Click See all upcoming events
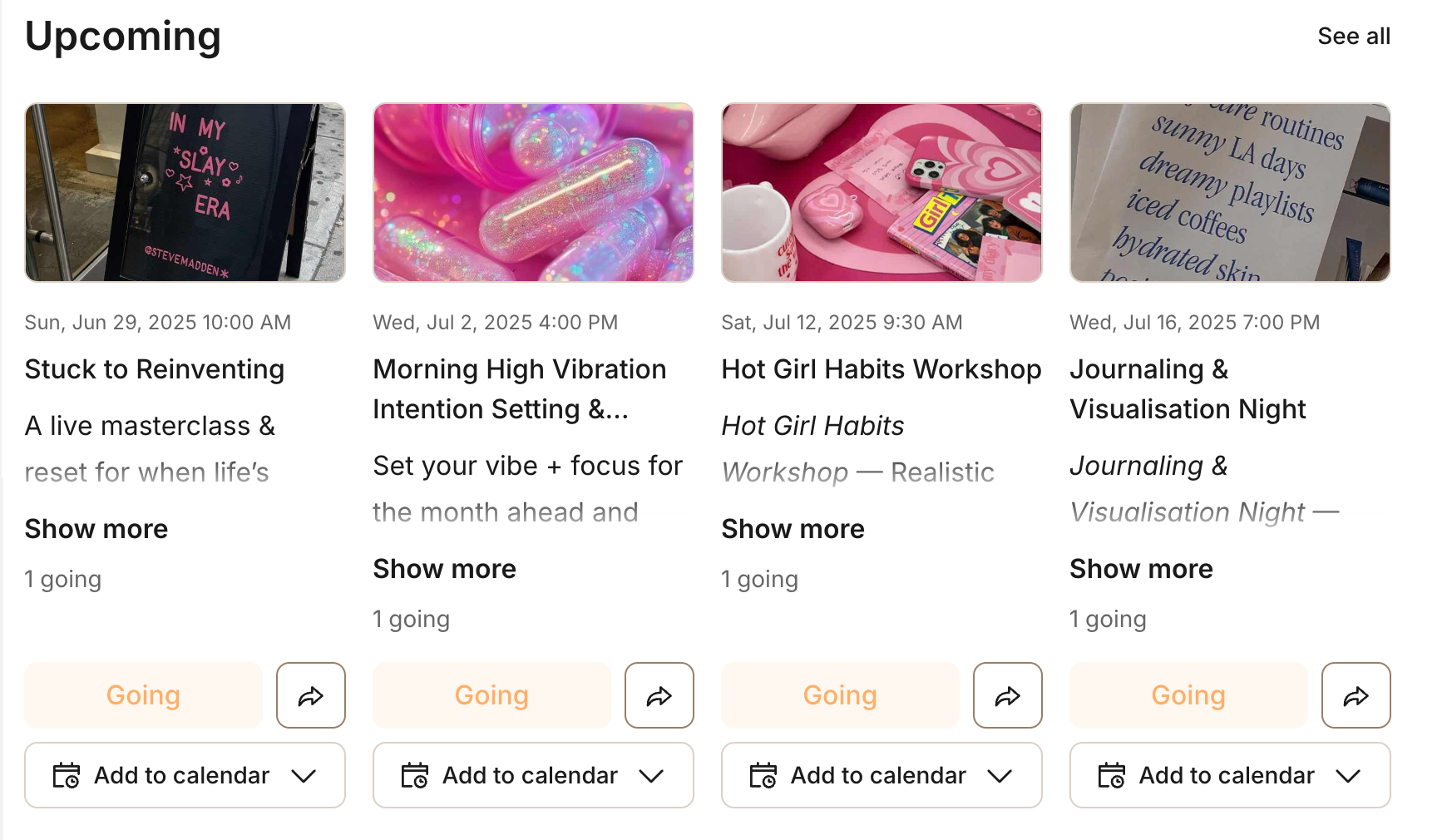Screen dimensions: 1447x840 (x=1354, y=37)
